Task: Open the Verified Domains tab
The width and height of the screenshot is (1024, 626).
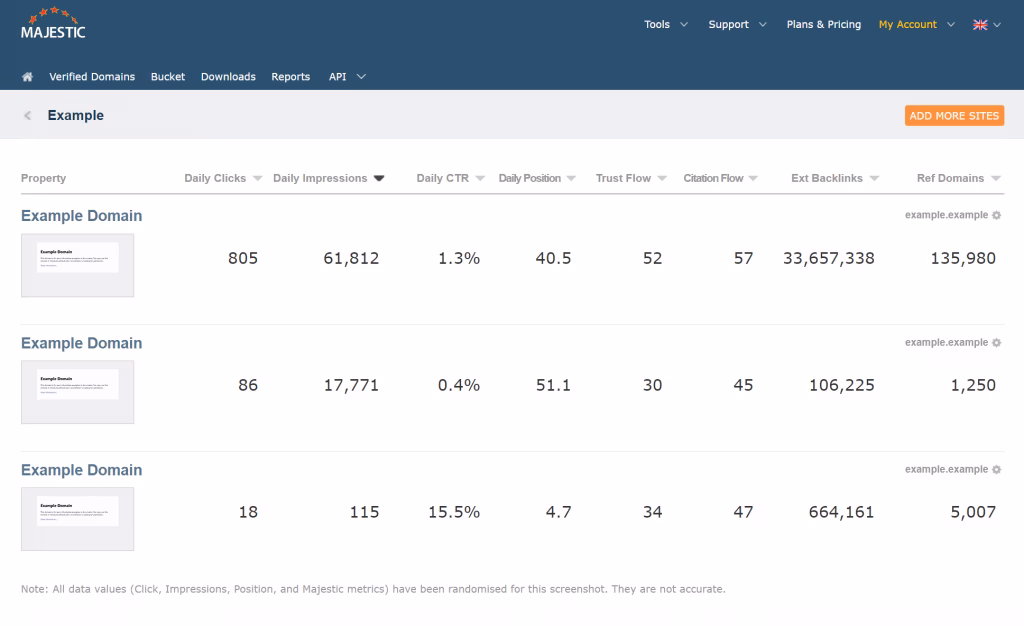Action: click(x=92, y=77)
